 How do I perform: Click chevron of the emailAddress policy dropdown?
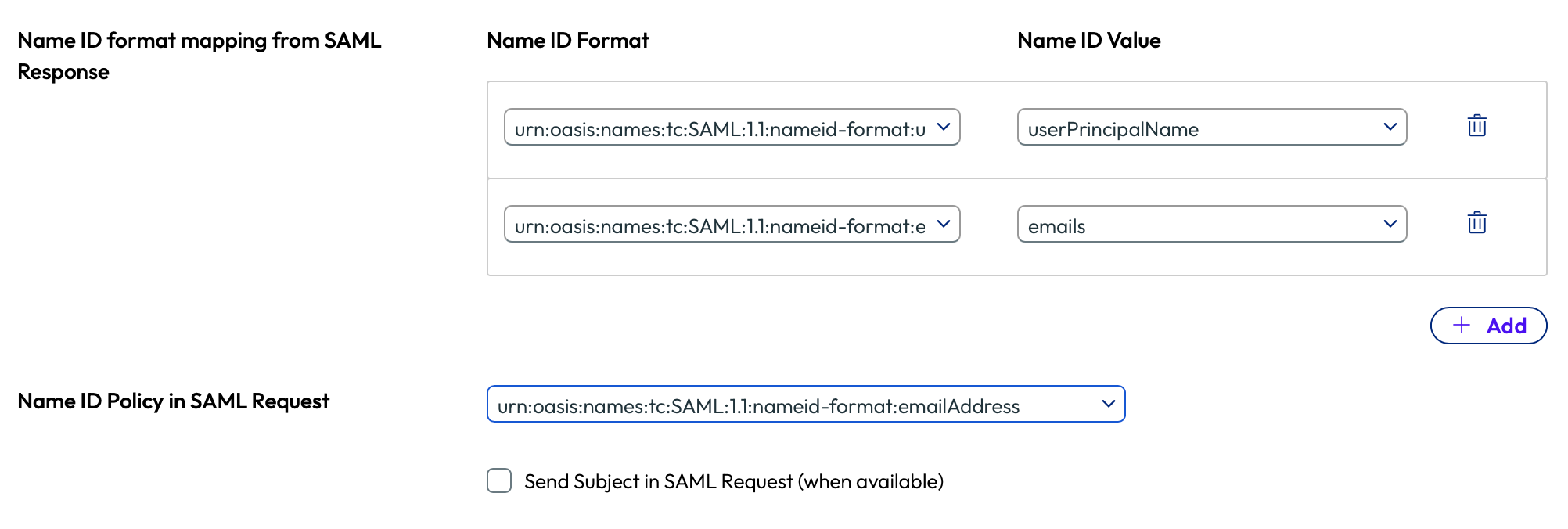(x=1108, y=404)
